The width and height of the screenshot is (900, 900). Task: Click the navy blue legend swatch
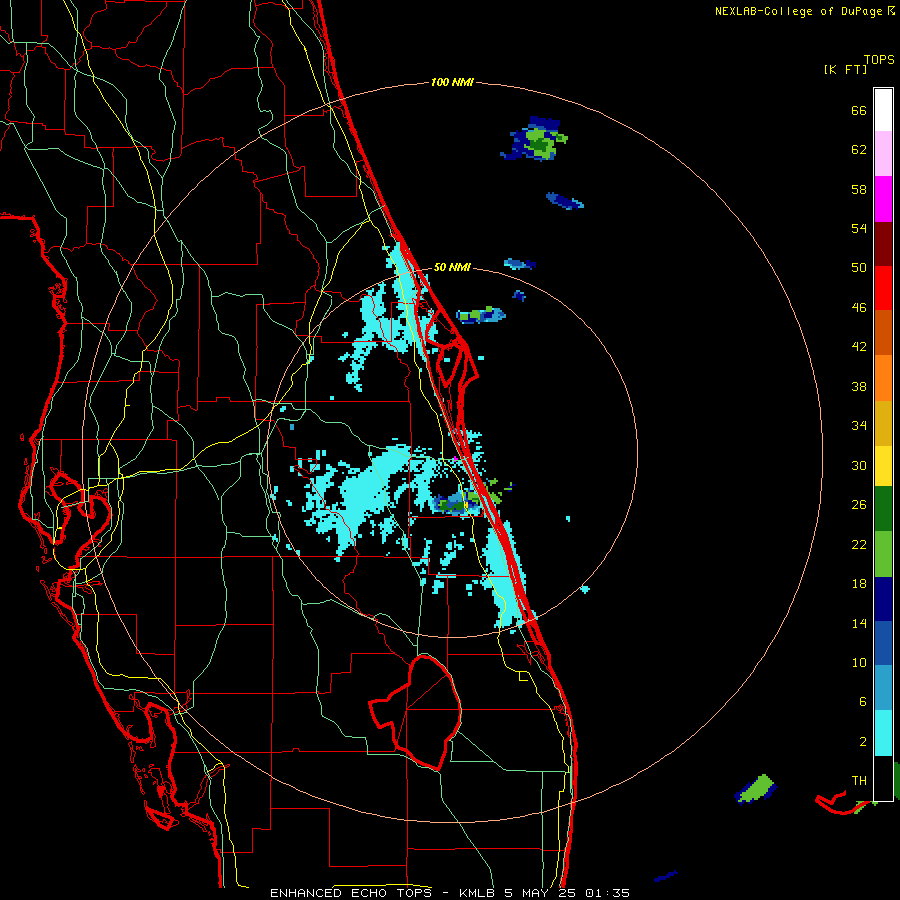[883, 599]
